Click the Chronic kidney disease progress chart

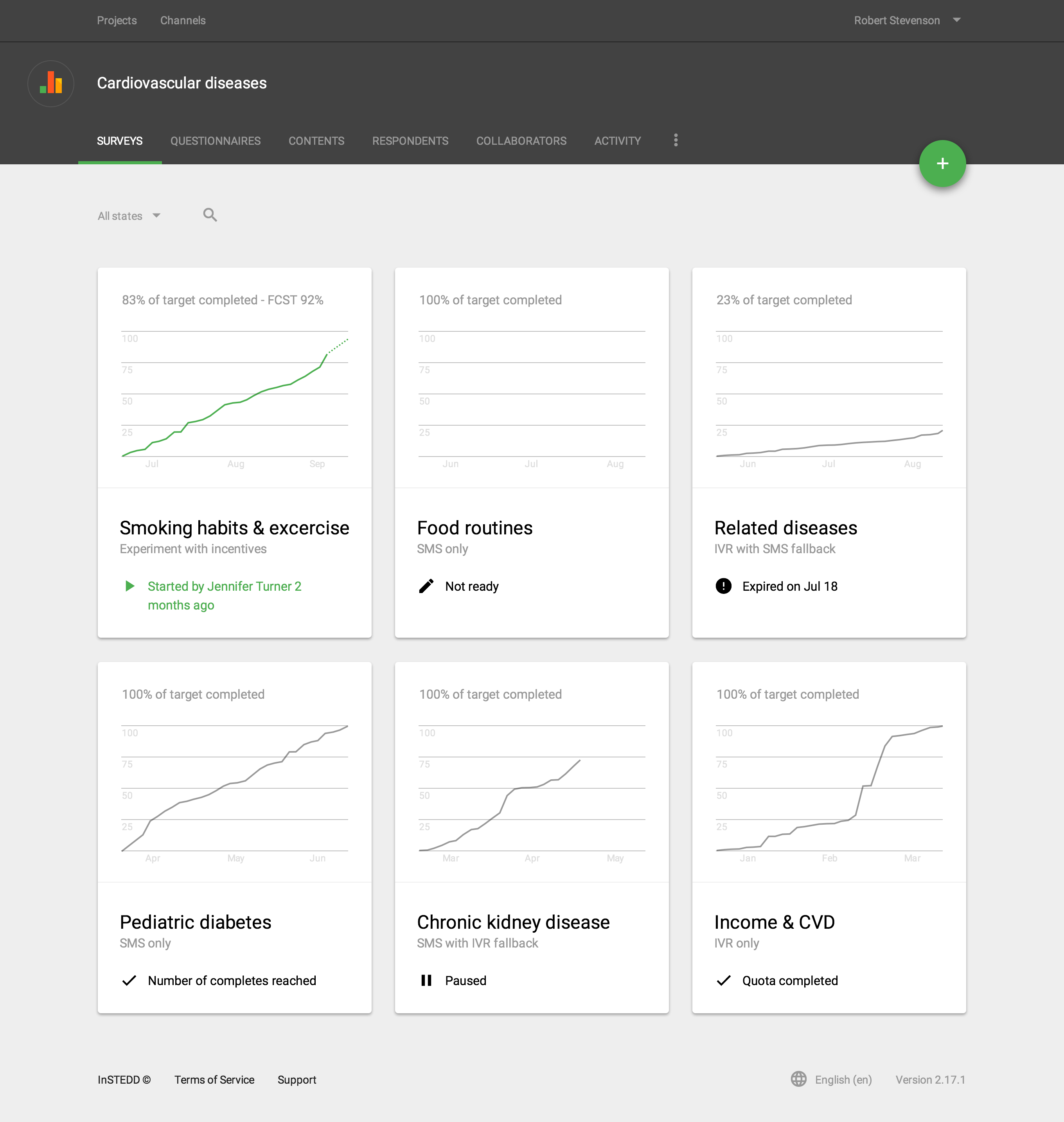coord(532,793)
